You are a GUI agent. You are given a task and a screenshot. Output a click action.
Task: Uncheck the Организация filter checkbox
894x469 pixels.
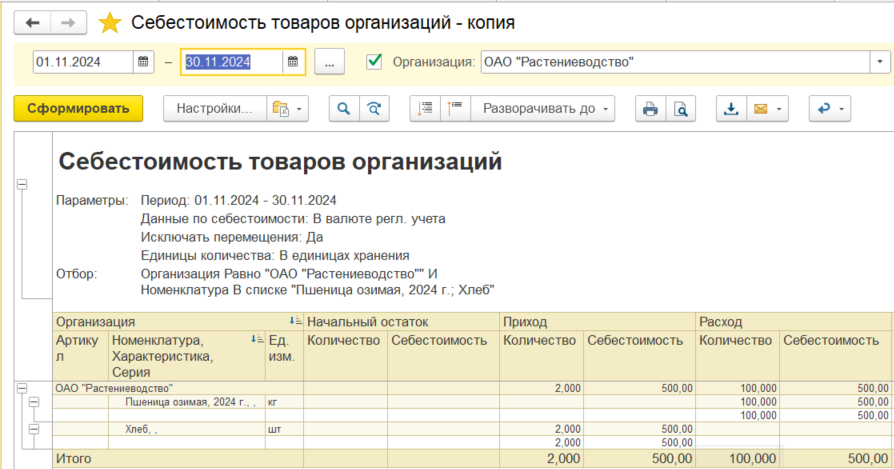pos(374,61)
